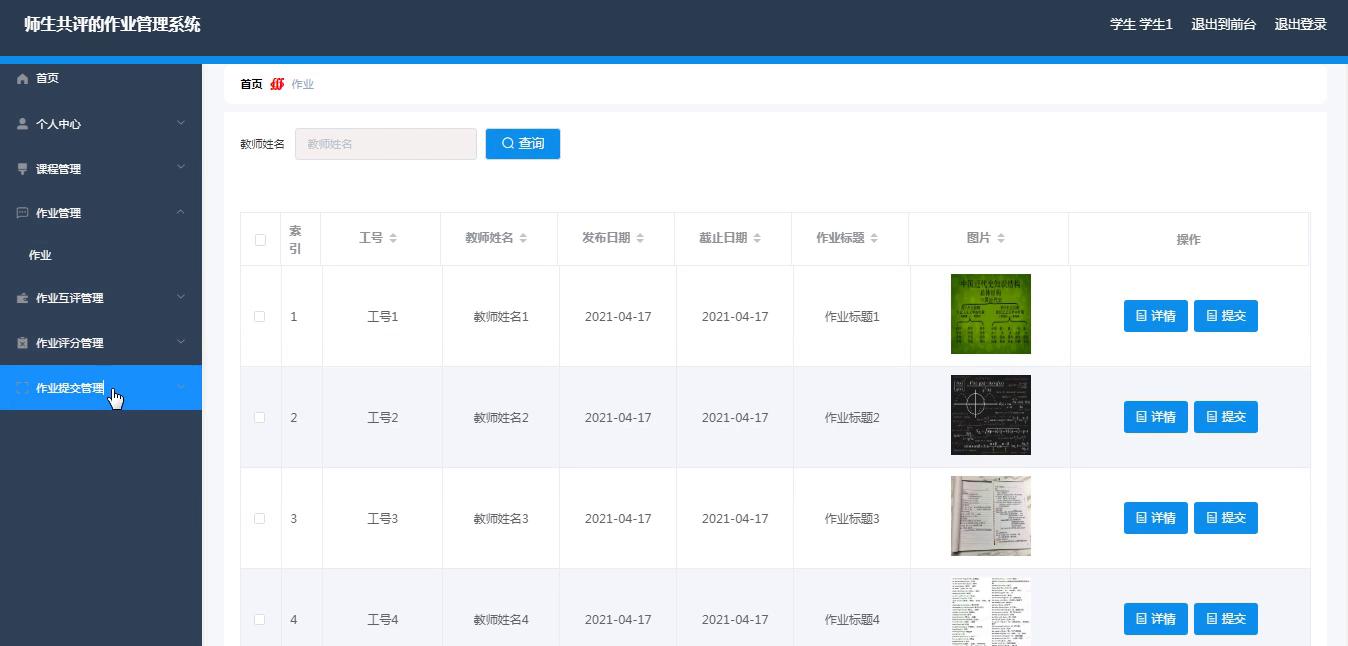Screen dimensions: 1348x646
Task: Focus the 教师姓名 search input field
Action: tap(385, 144)
